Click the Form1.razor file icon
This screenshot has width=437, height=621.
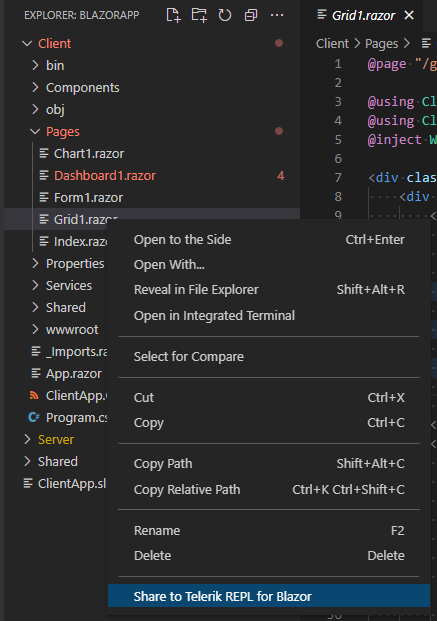coord(44,197)
